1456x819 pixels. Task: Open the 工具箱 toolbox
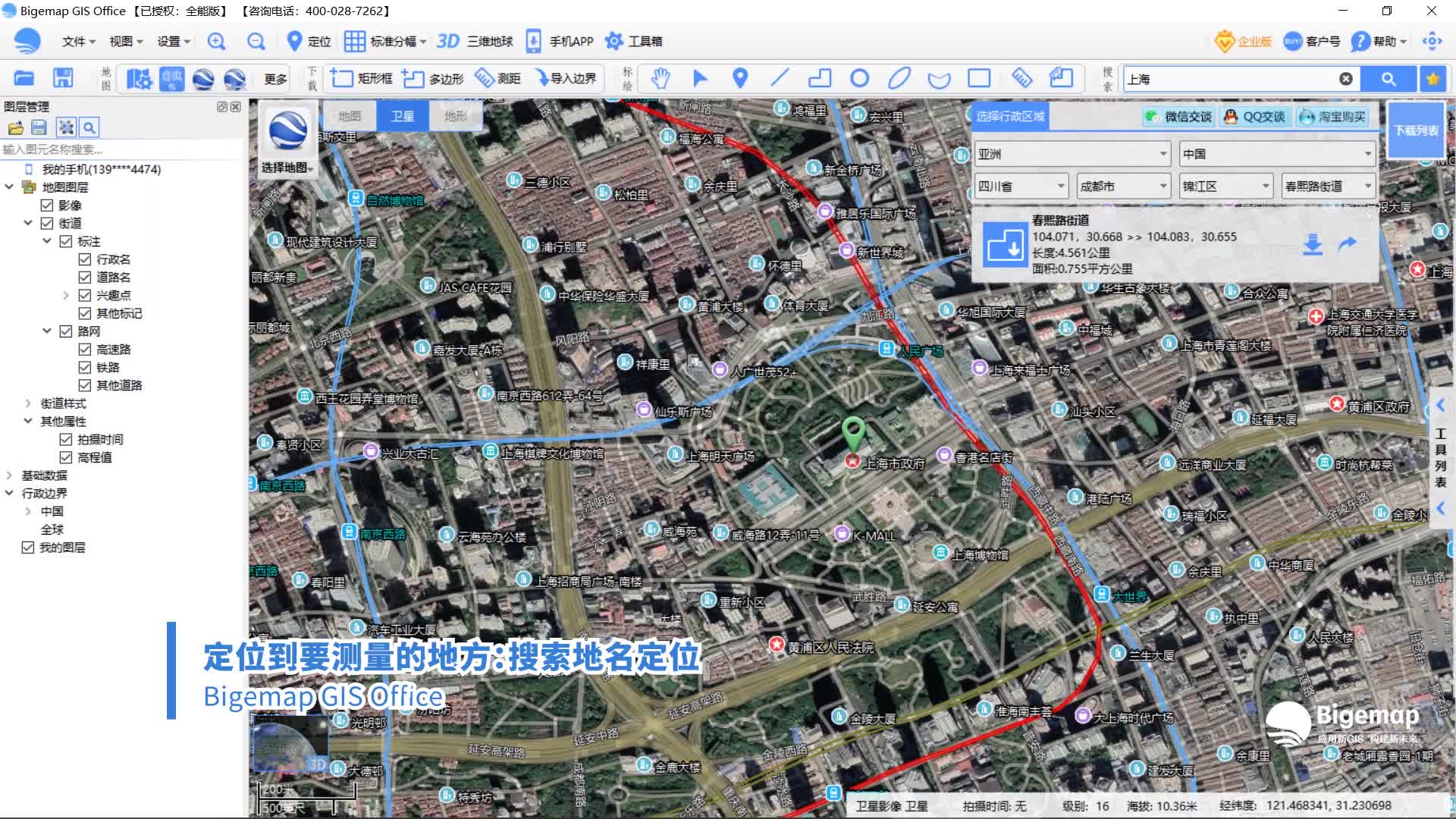click(x=635, y=41)
